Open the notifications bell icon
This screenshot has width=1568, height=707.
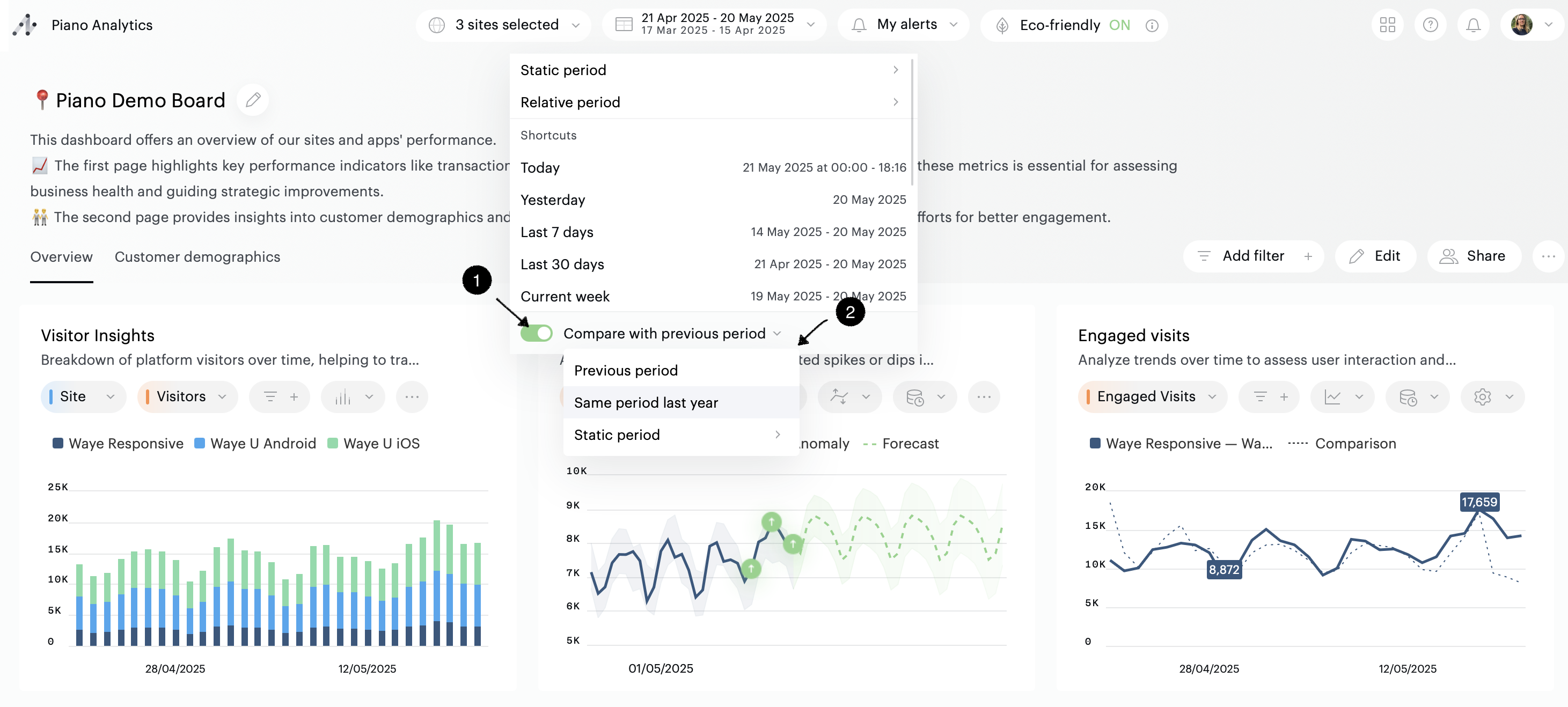point(1473,25)
